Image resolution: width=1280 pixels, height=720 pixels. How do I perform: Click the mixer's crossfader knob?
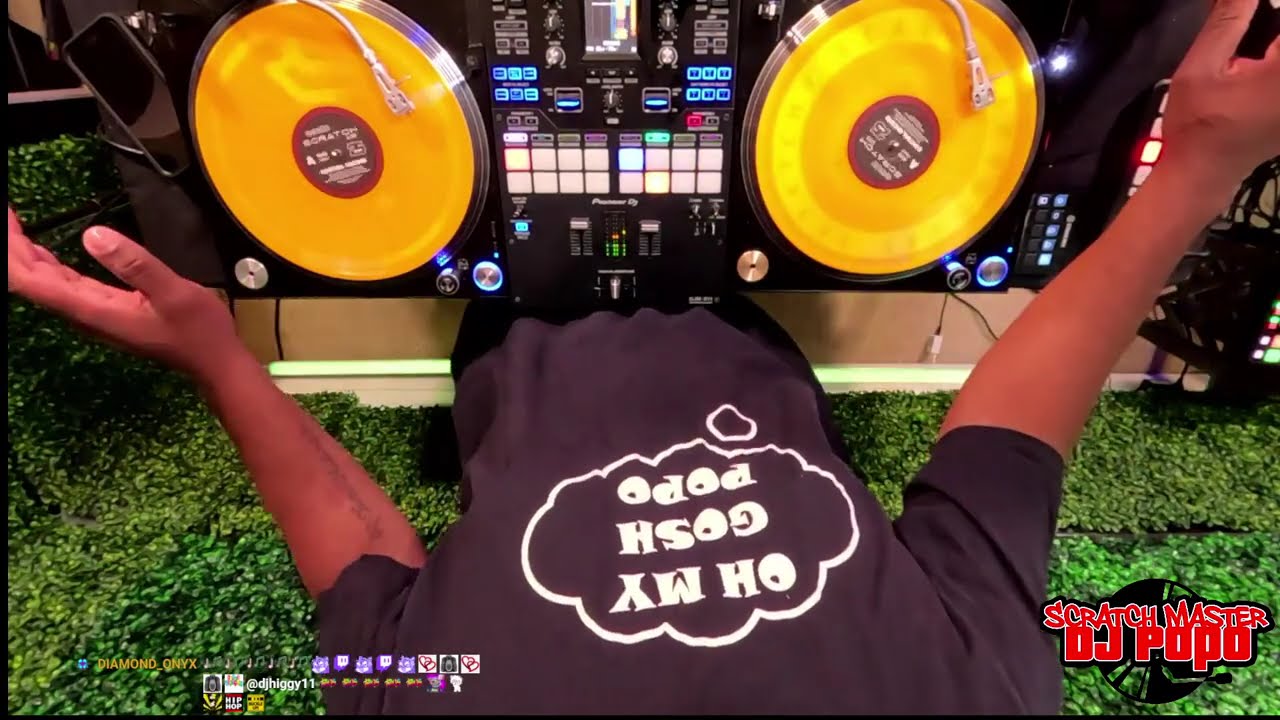tap(615, 287)
